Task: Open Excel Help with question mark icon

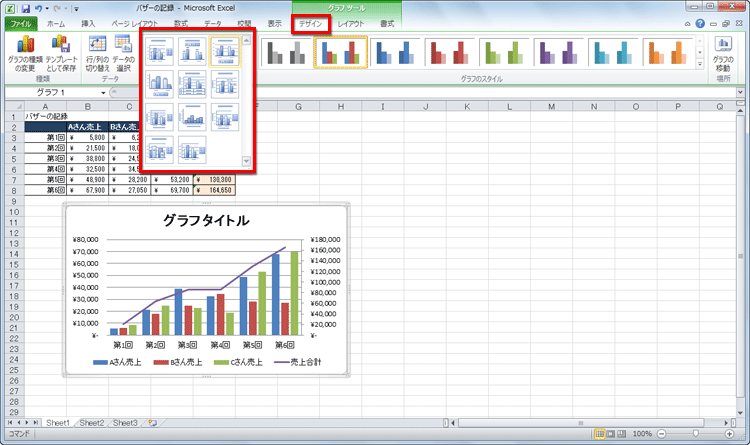Action: [700, 22]
